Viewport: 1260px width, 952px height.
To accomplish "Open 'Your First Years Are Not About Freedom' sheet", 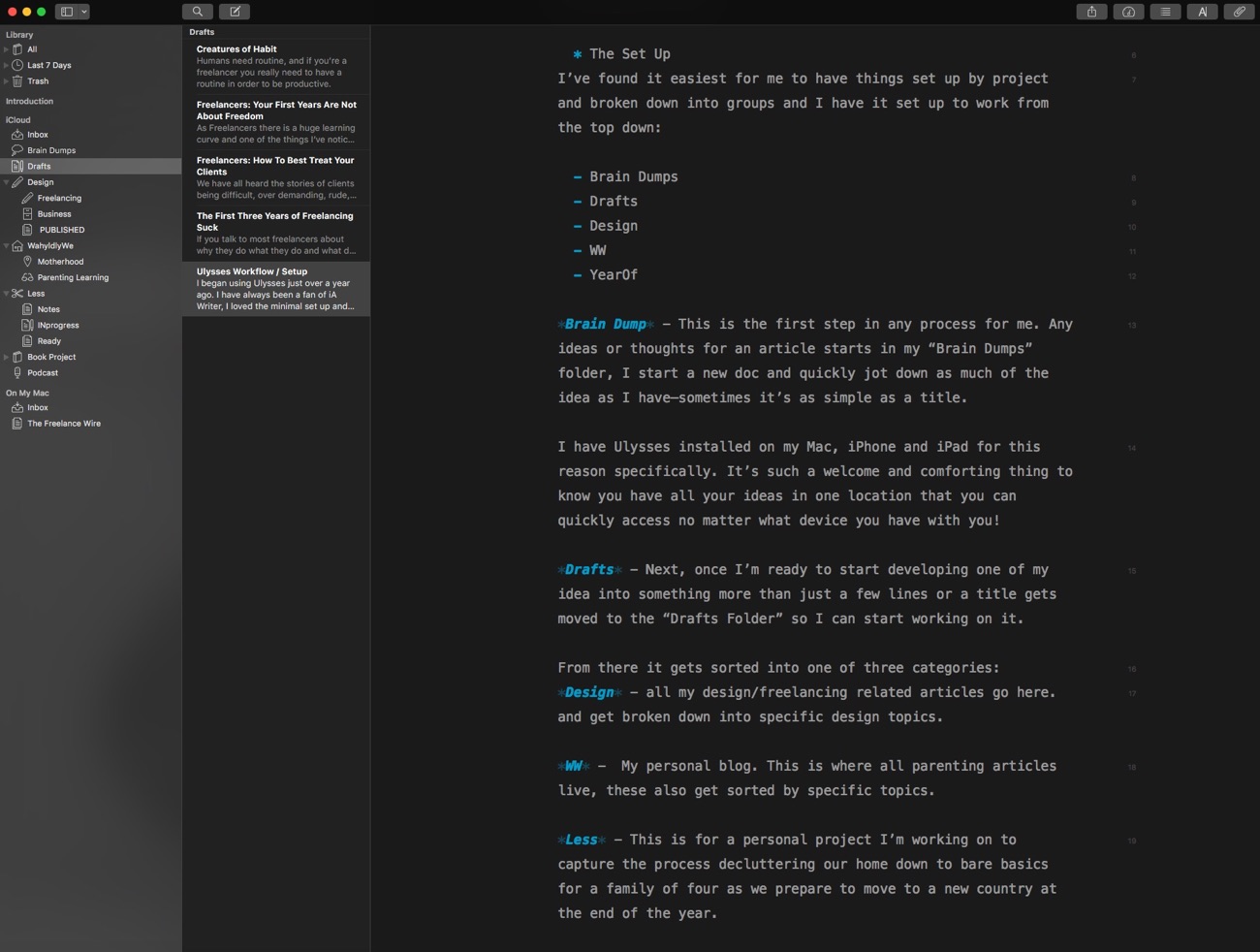I will [276, 122].
